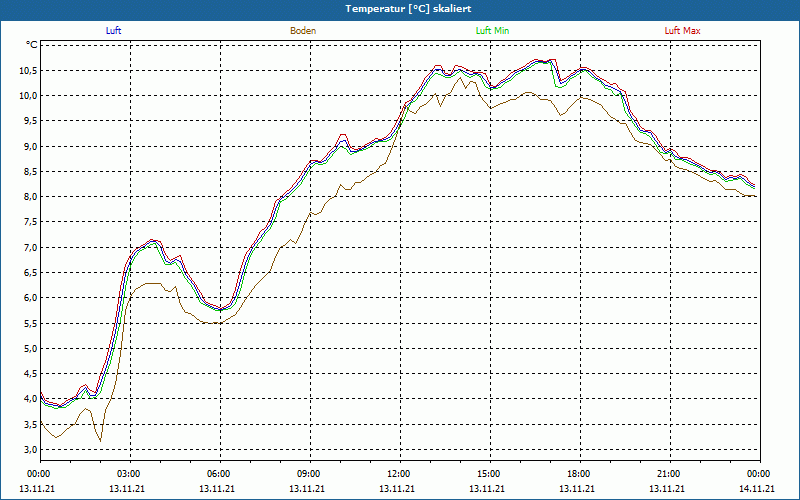Click the chart title Temperatur [°C] skaliert

408,9
